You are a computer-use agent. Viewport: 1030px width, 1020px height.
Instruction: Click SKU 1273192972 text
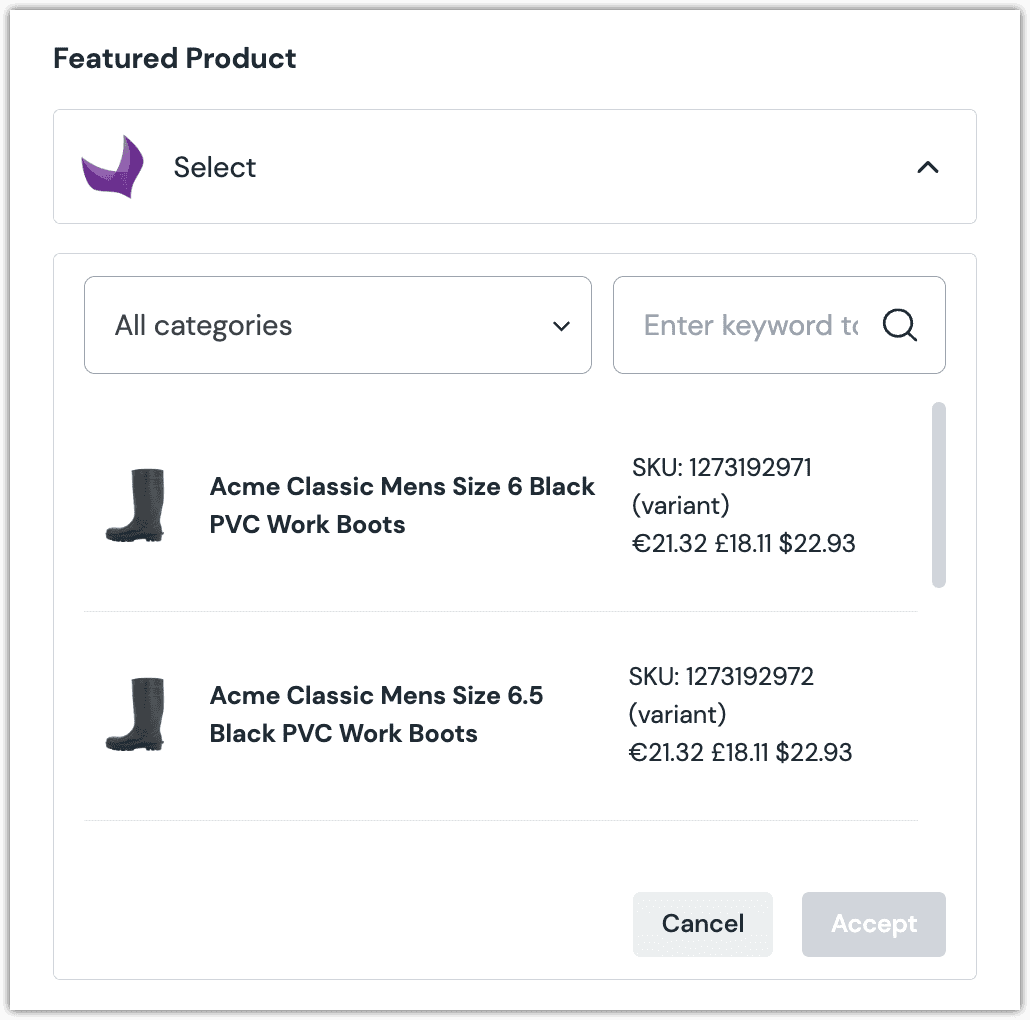(x=722, y=676)
